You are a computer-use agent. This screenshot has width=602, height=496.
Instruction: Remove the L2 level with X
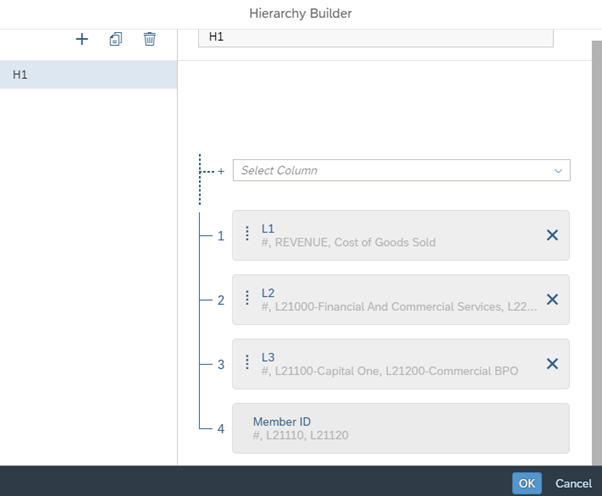pyautogui.click(x=552, y=299)
